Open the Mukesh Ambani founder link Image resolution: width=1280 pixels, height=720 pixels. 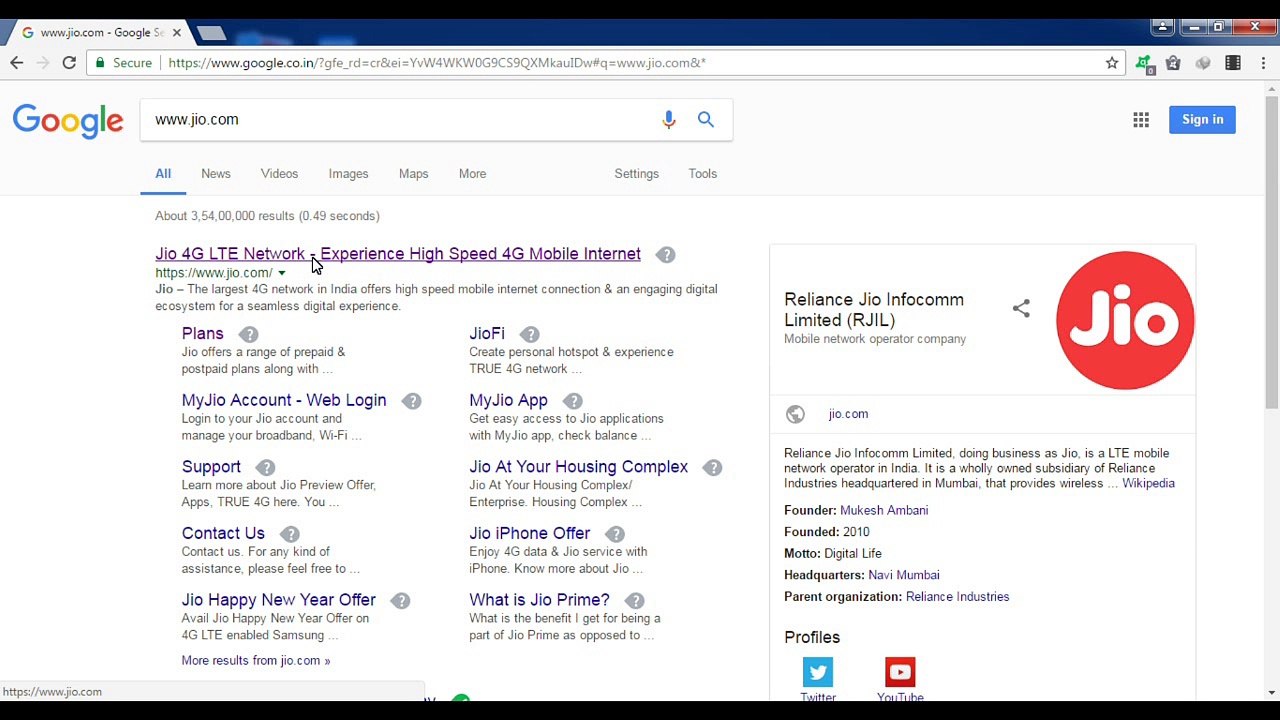(x=884, y=510)
